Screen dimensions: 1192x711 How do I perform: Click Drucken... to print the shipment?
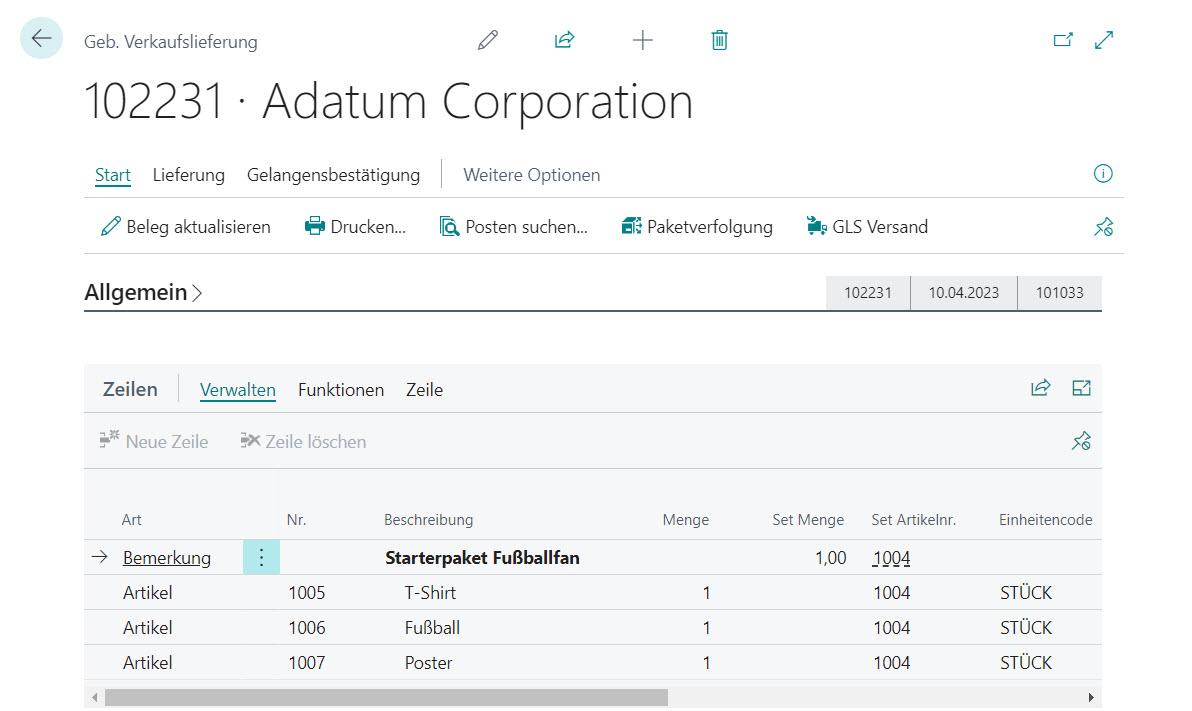click(x=355, y=227)
